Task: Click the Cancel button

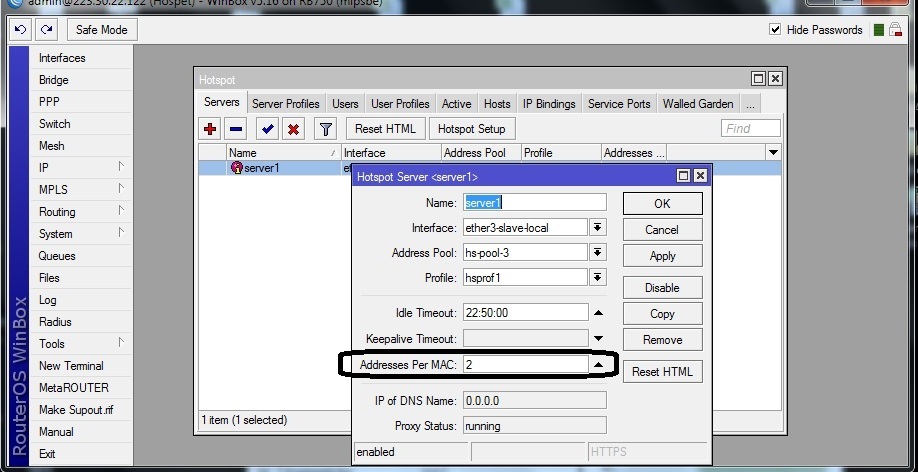Action: pos(662,230)
